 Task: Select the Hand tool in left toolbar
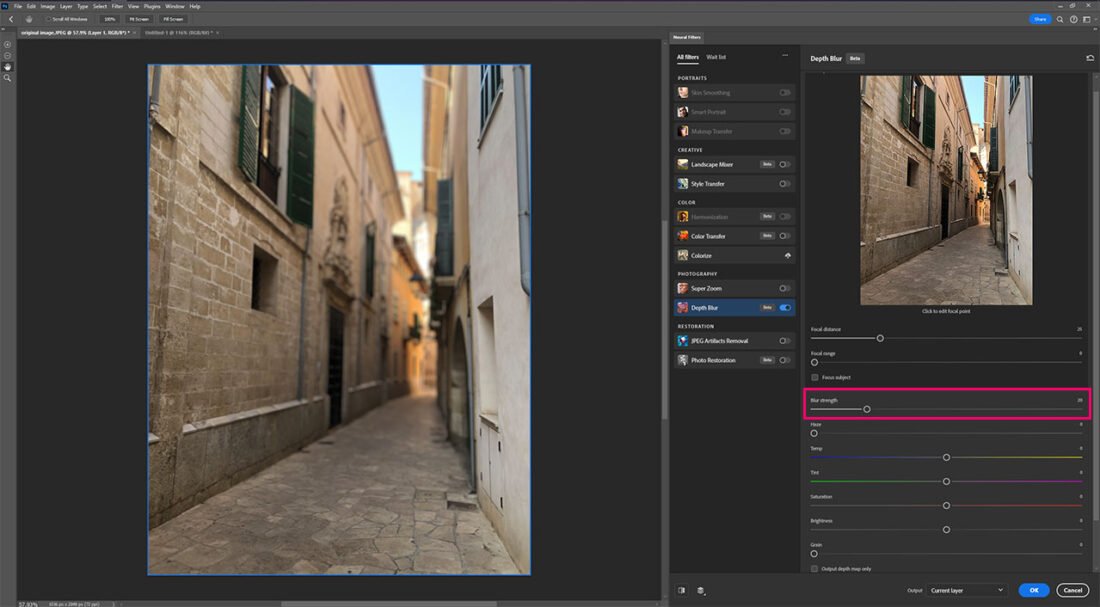coord(7,67)
